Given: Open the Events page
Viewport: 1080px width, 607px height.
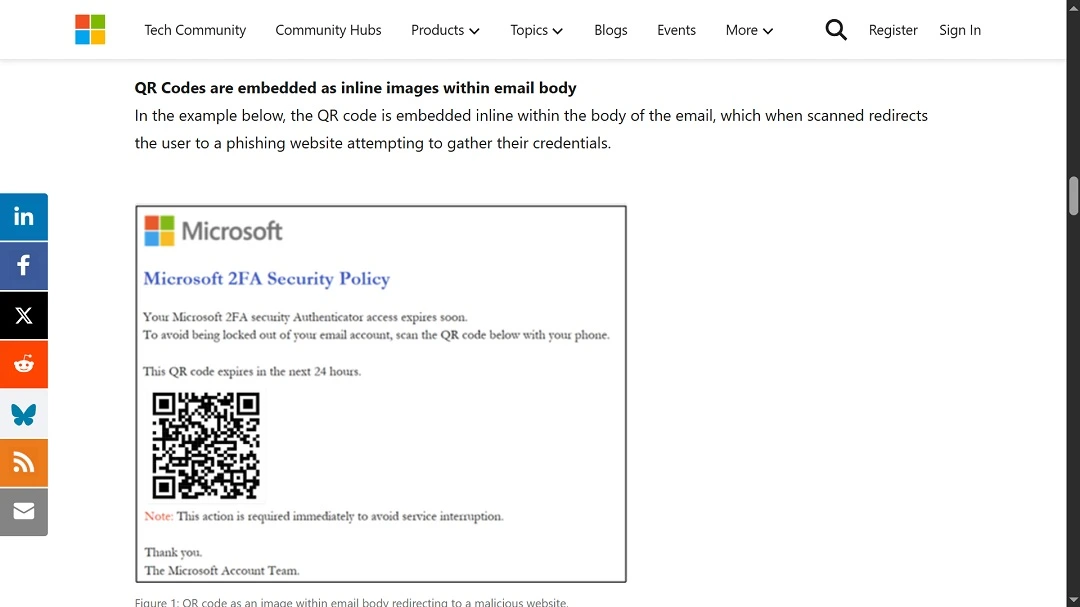Looking at the screenshot, I should point(676,30).
